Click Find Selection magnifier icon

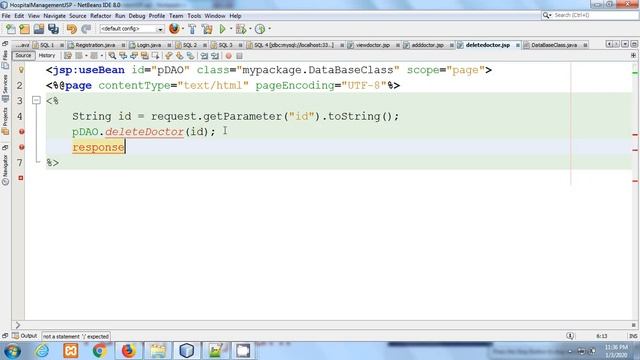coord(112,56)
